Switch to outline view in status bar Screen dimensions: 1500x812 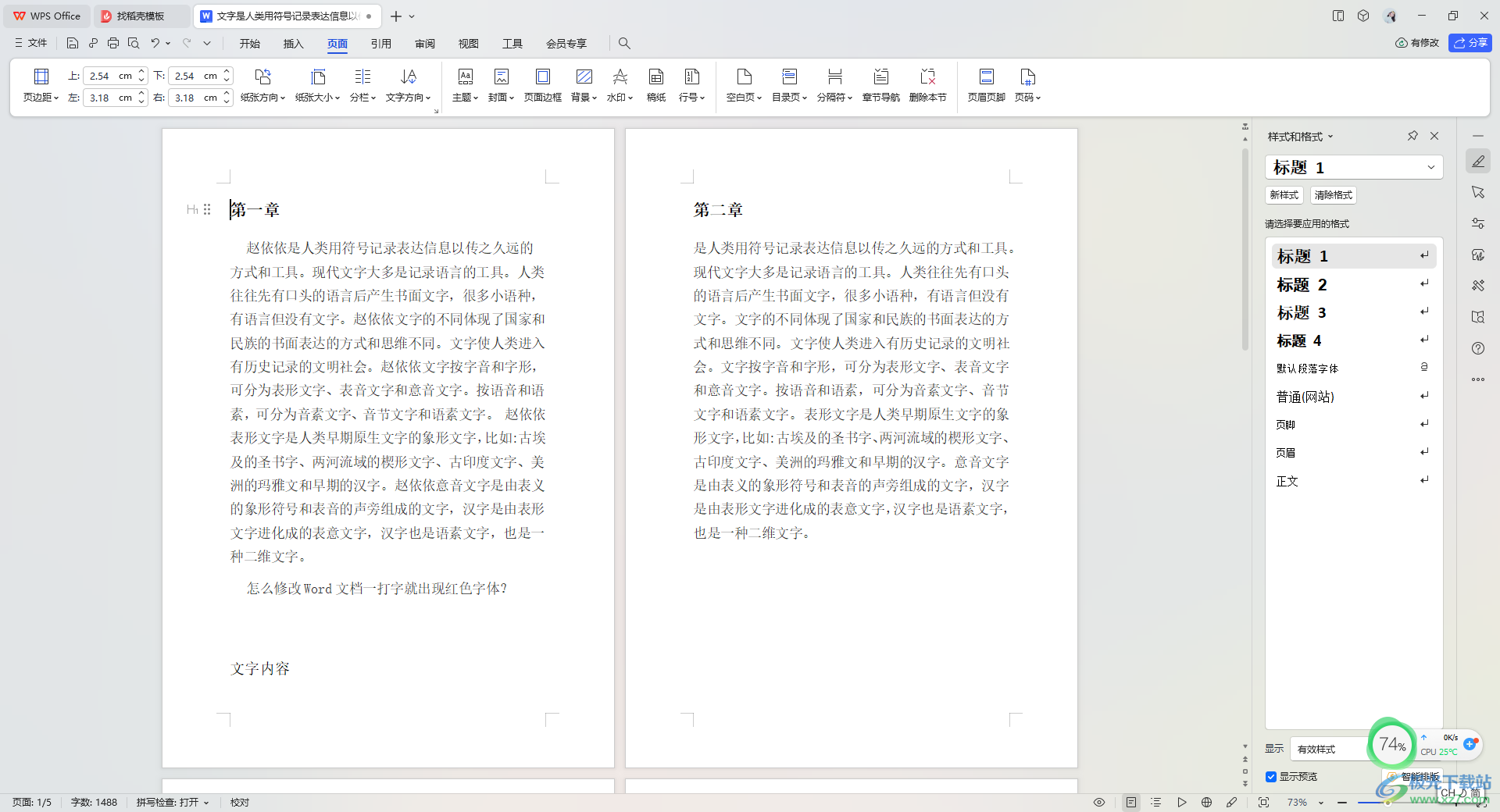click(x=1156, y=803)
